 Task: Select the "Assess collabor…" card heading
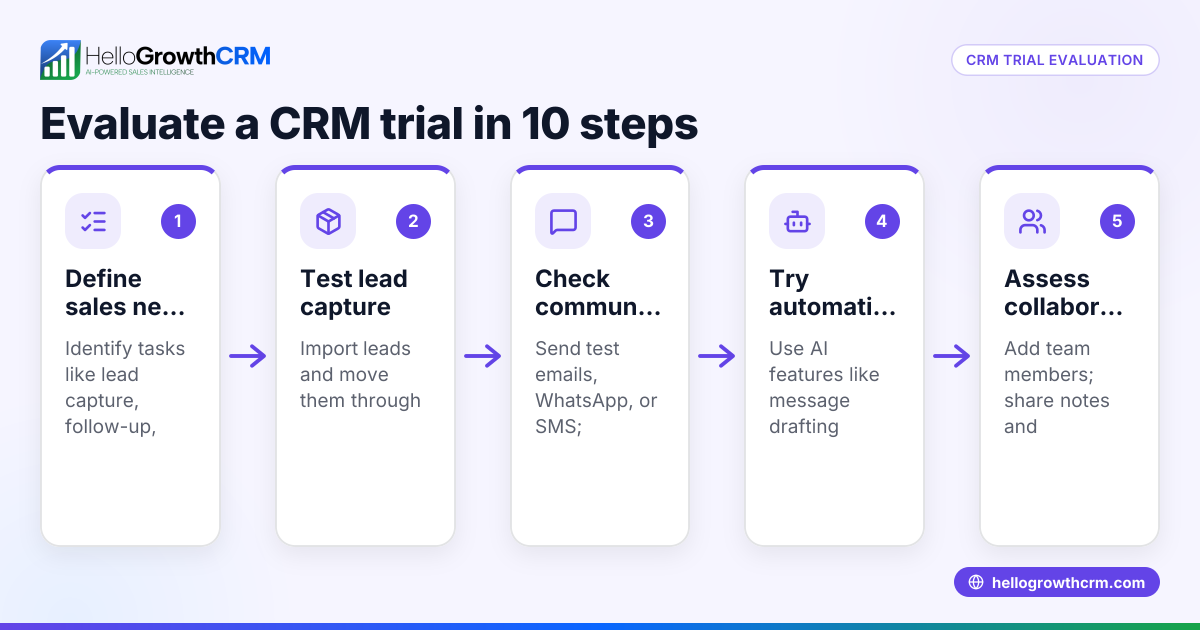click(x=1064, y=293)
